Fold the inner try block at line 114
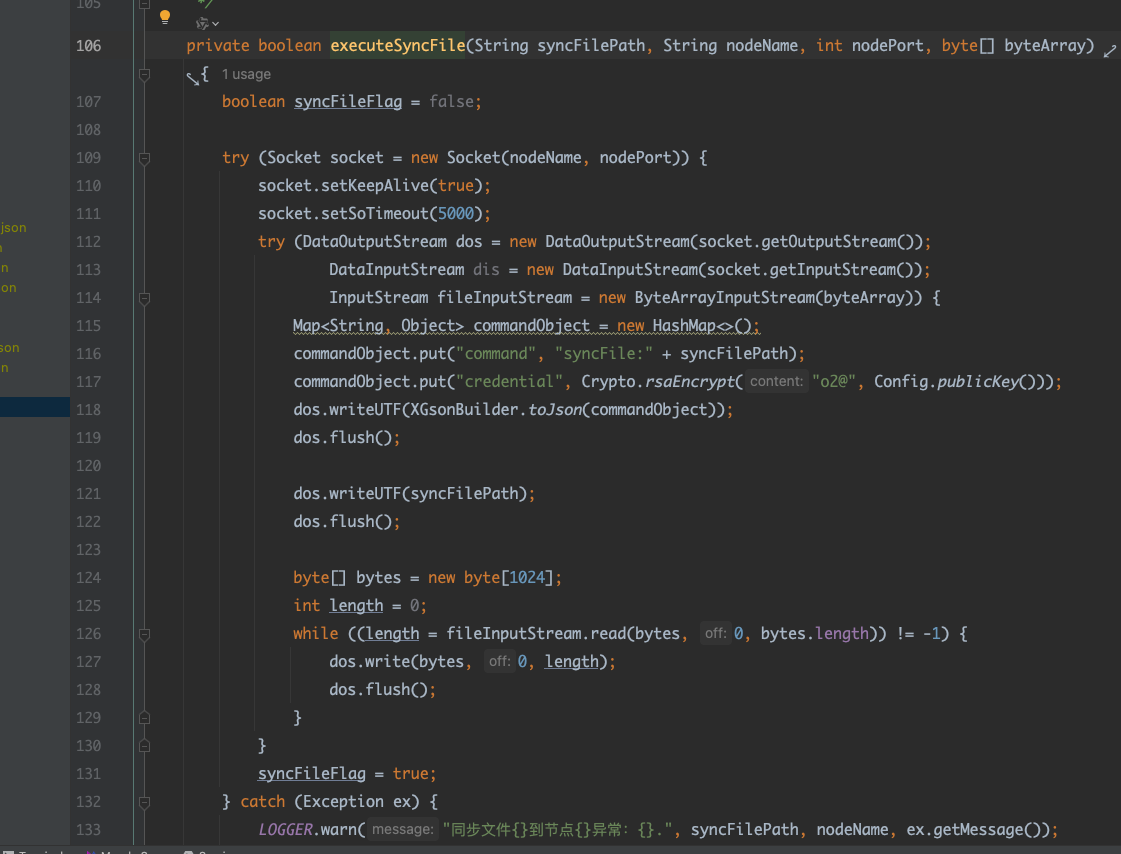1121x854 pixels. 145,298
